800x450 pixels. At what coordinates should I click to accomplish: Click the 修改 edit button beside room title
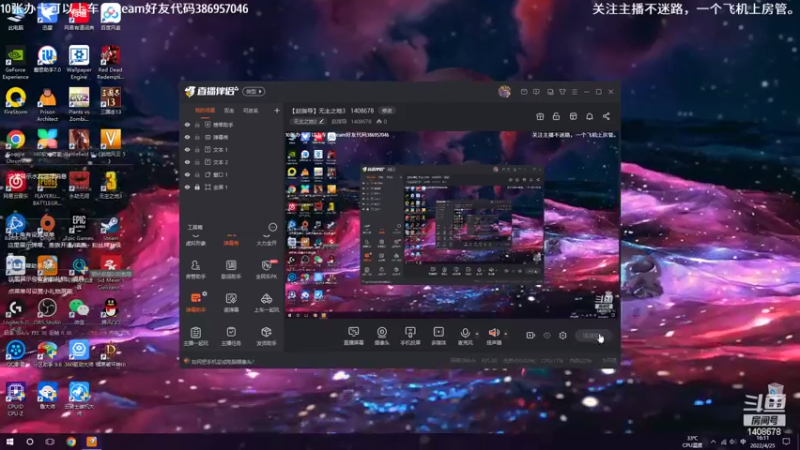387,111
